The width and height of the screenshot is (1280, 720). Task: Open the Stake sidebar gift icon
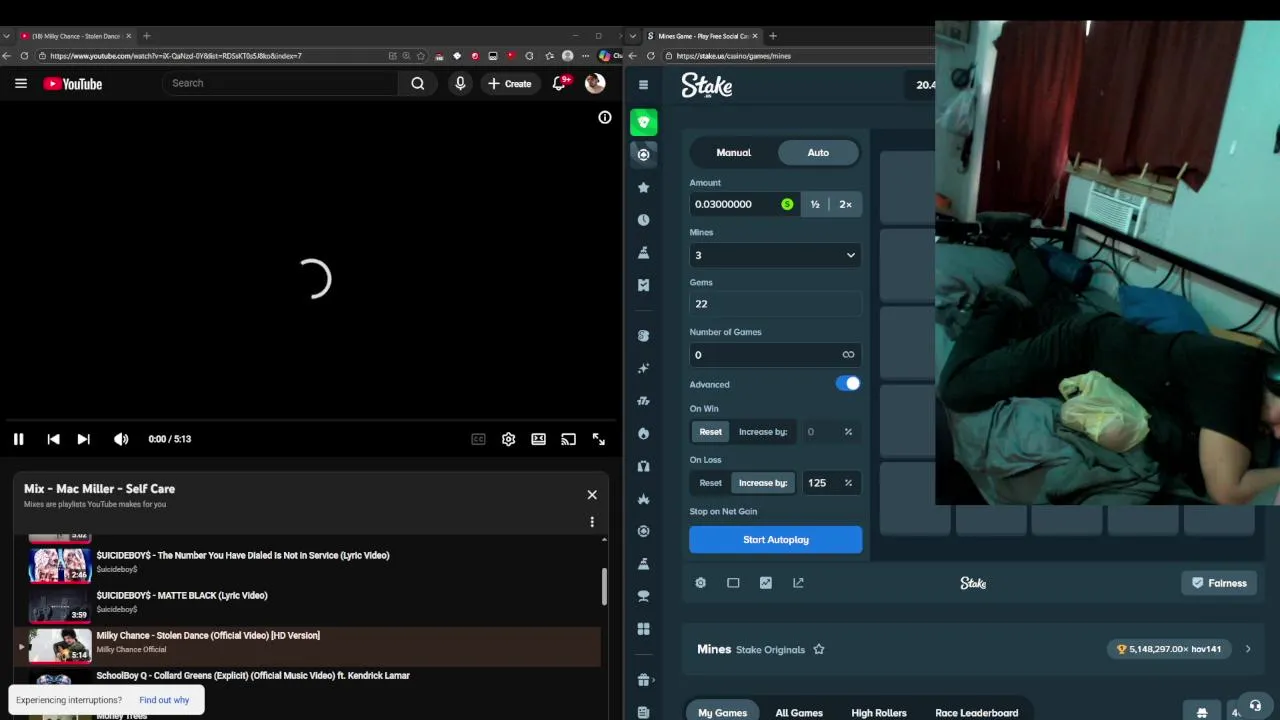pos(643,680)
